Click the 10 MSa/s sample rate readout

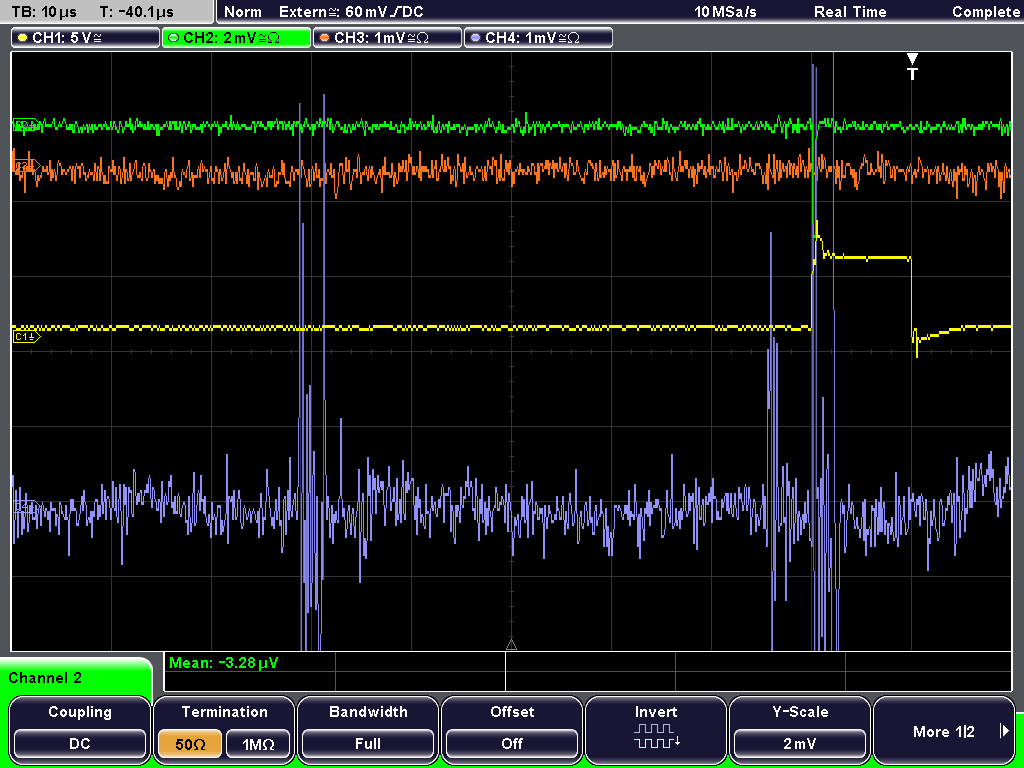tap(725, 12)
